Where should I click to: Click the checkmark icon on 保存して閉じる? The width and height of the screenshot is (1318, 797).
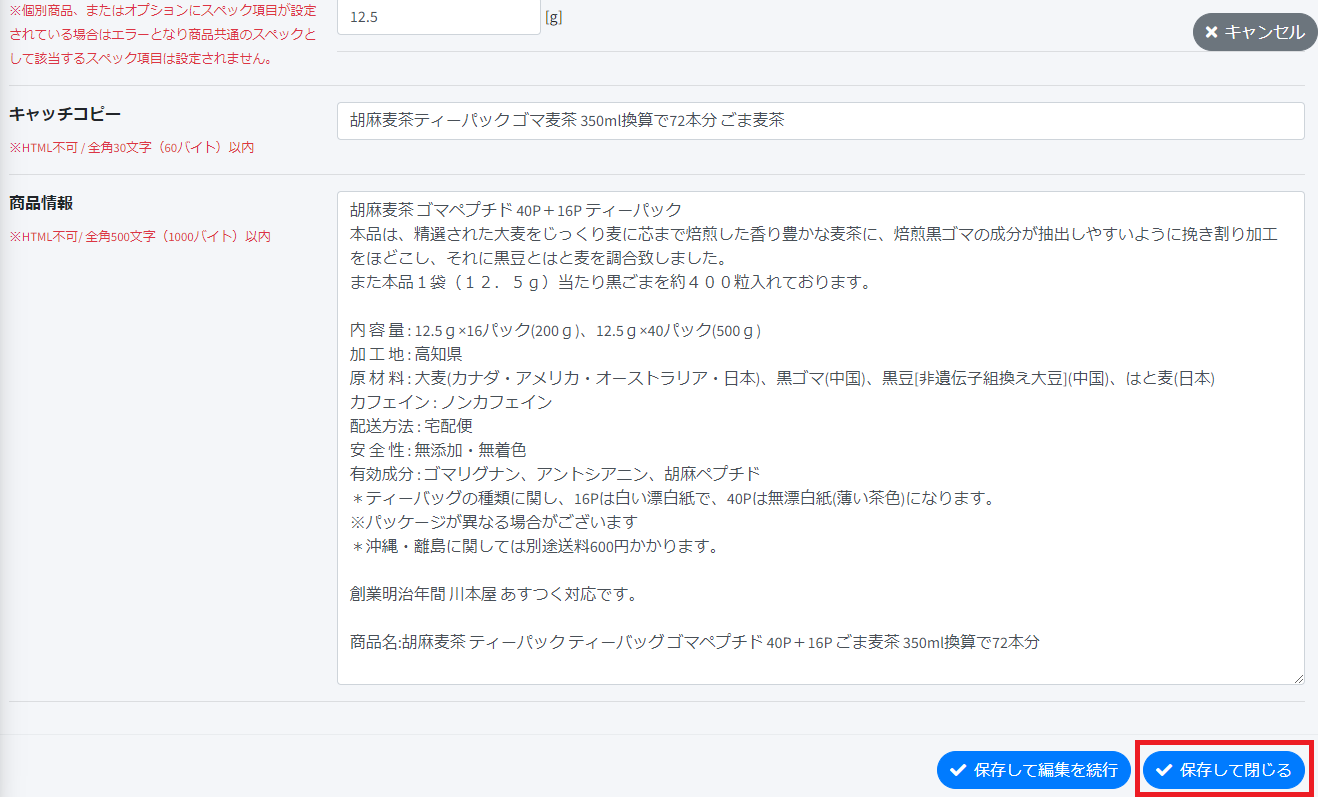point(1164,770)
